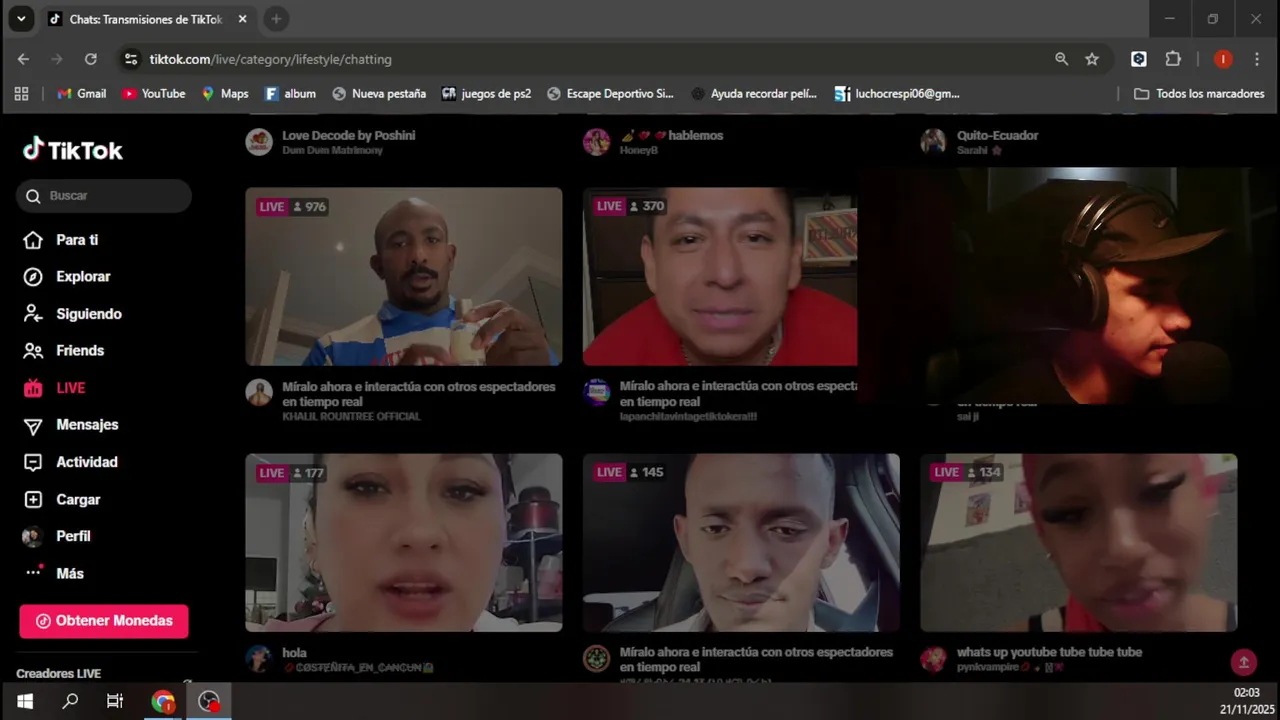
Task: Click the site info icon in address bar
Action: (x=131, y=59)
